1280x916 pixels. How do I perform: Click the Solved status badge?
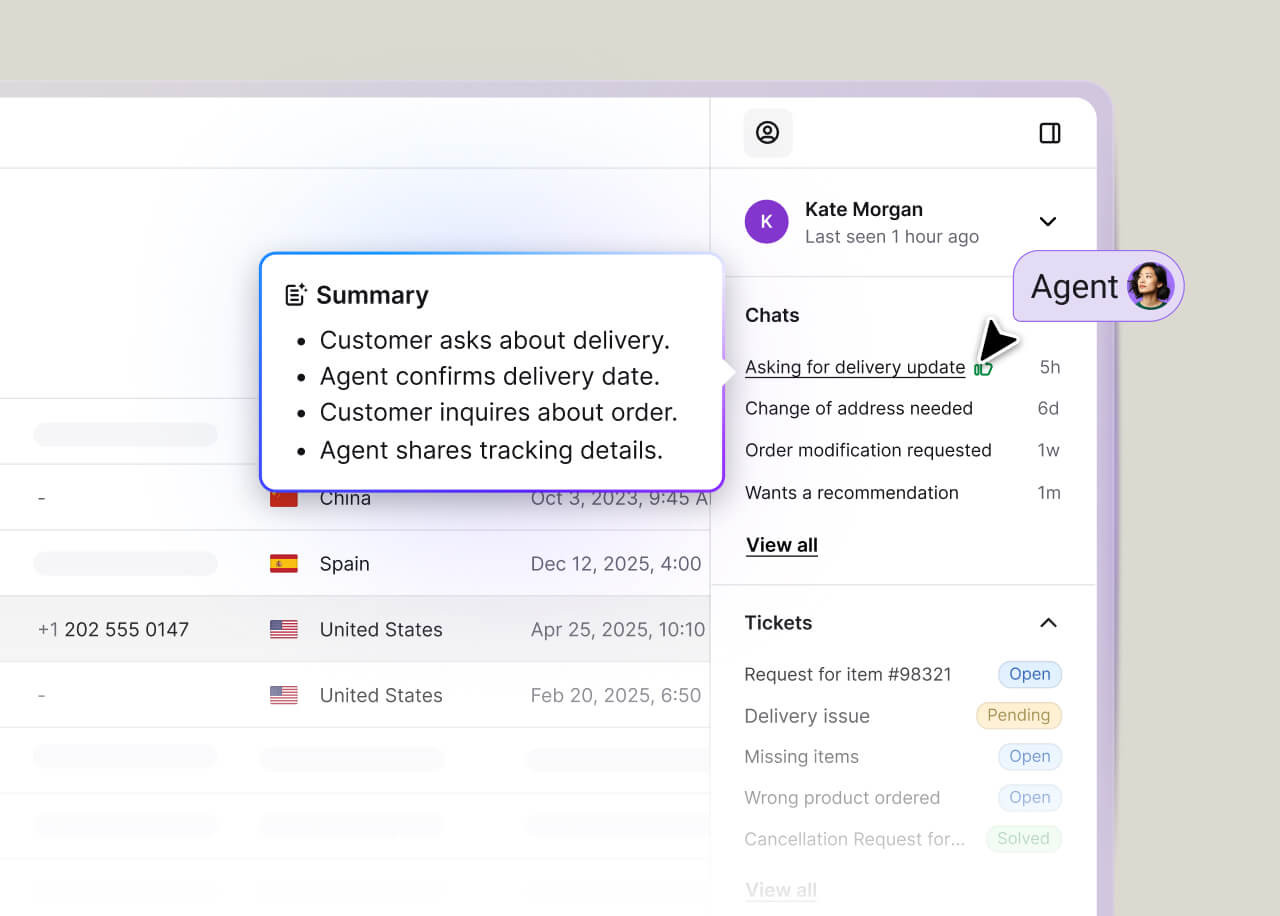[x=1023, y=838]
